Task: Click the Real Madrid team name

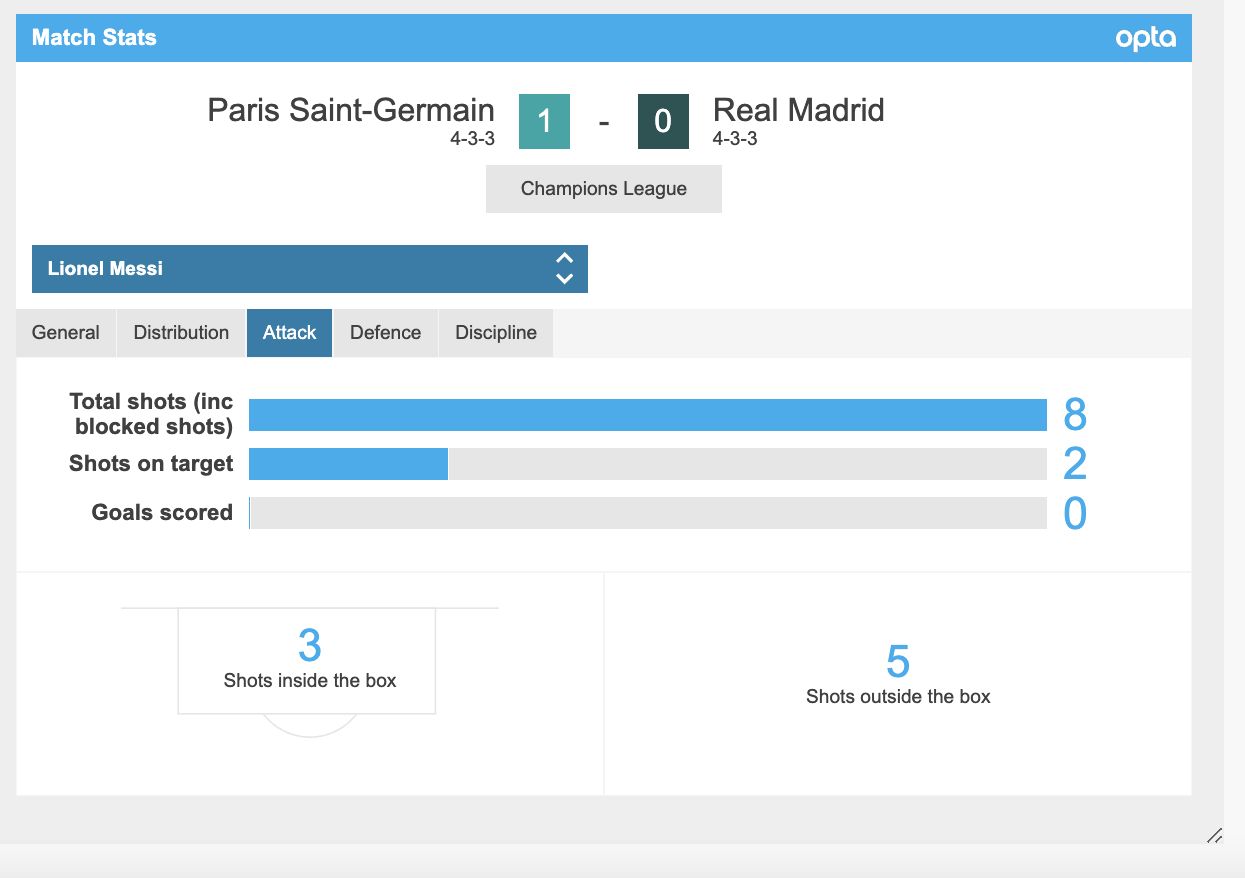Action: [x=799, y=109]
